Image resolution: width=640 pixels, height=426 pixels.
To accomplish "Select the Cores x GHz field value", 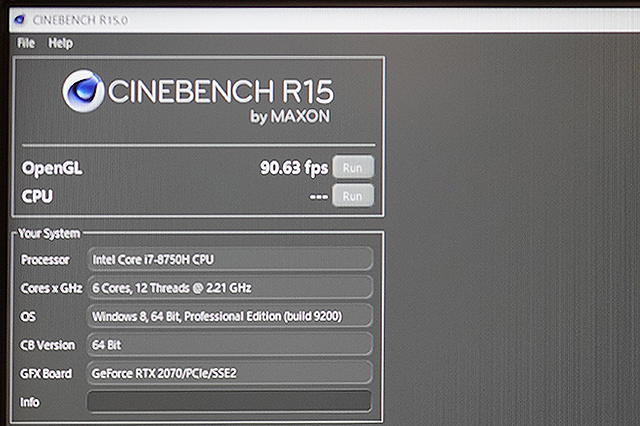I will 230,288.
